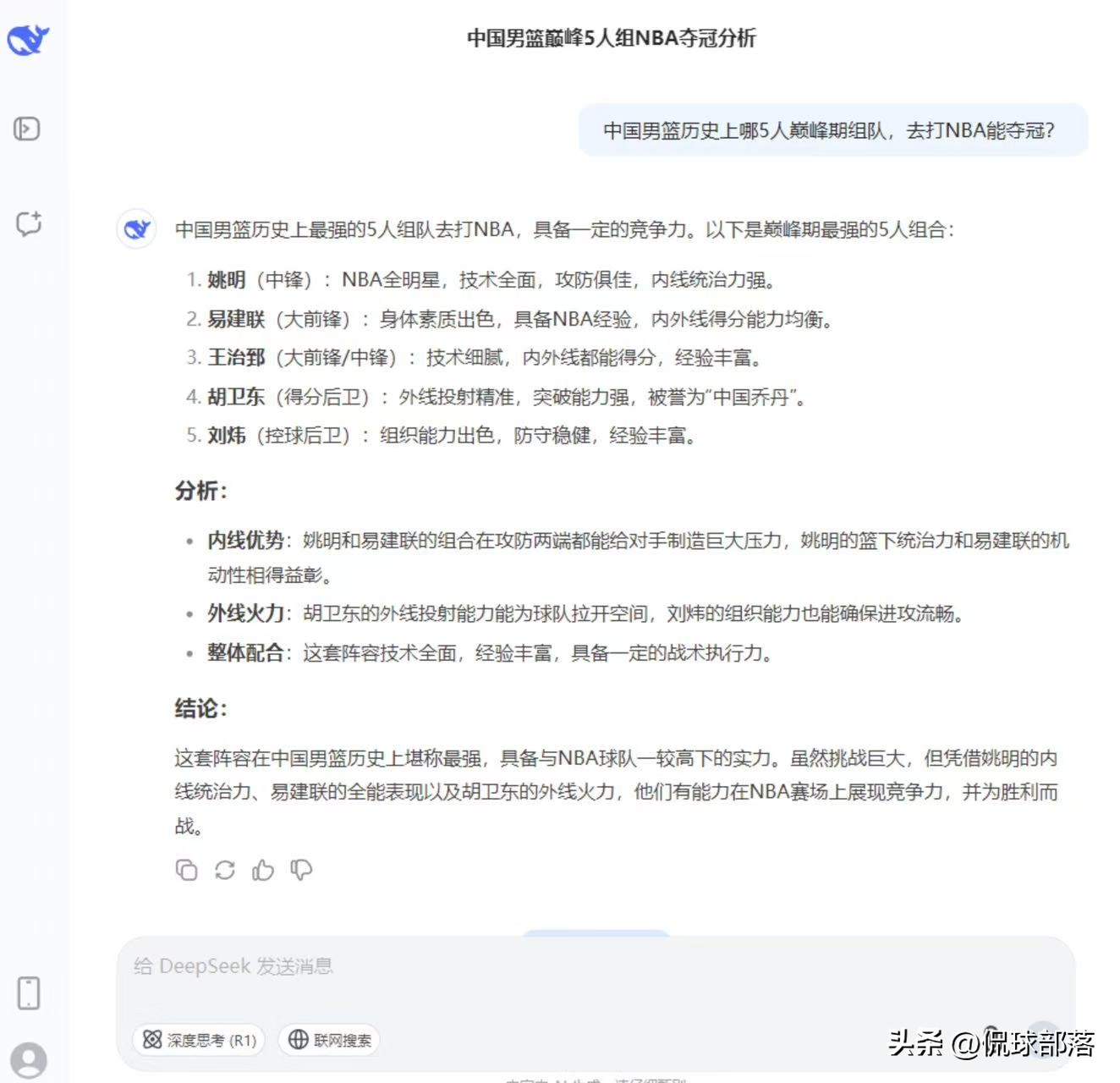1120x1083 pixels.
Task: Click the list row starting with 胡卫东 (得分后卫)
Action: coord(497,397)
